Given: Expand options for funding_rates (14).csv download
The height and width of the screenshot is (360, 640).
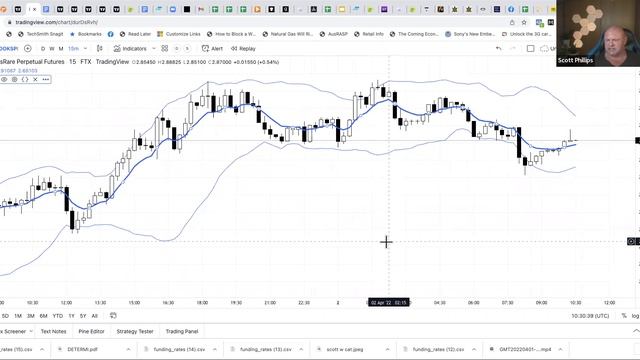Looking at the screenshot, I should point(215,349).
